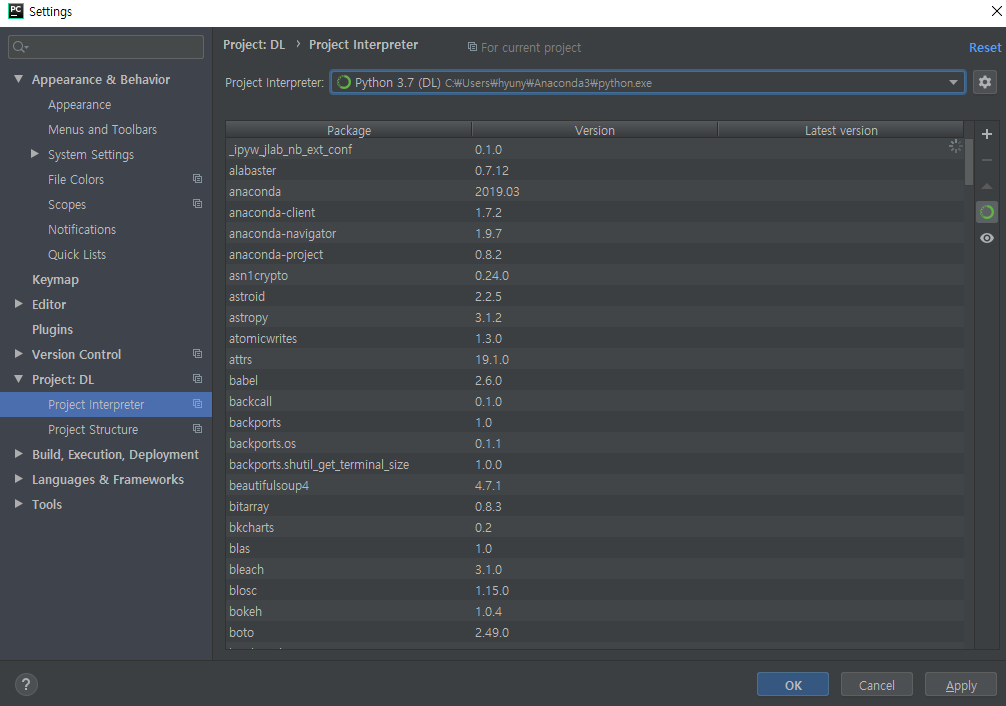Click the copy icon beside Version Control
Screen dimensions: 1006x706
(198, 354)
